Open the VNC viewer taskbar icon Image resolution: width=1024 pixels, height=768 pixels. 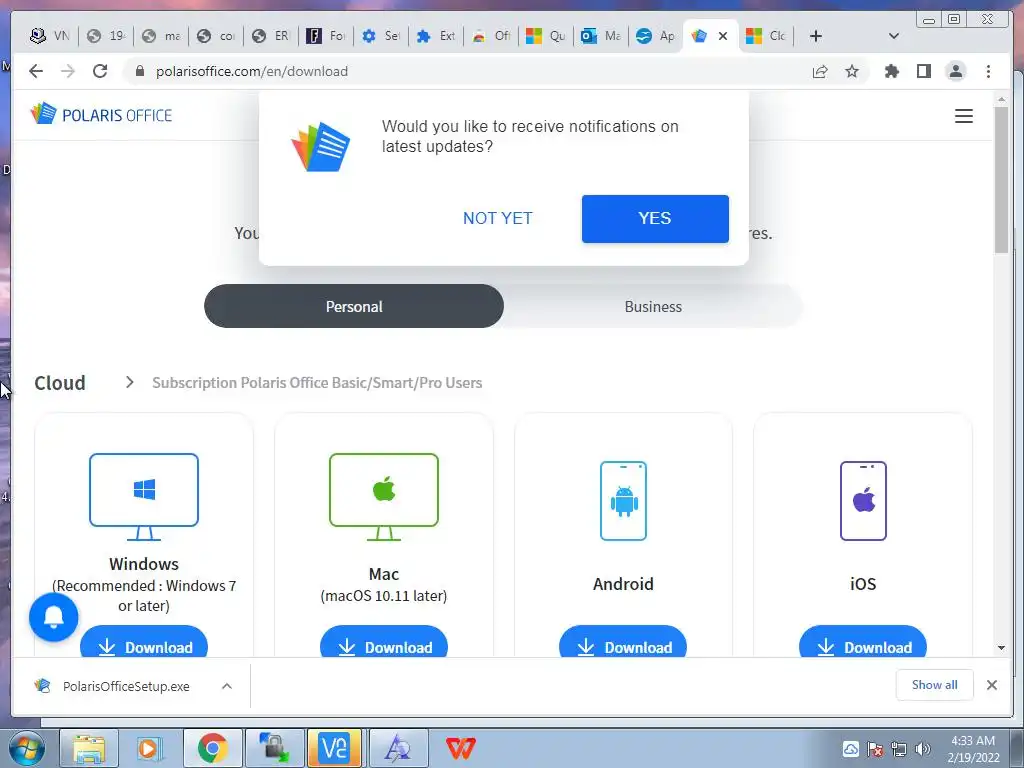point(335,748)
